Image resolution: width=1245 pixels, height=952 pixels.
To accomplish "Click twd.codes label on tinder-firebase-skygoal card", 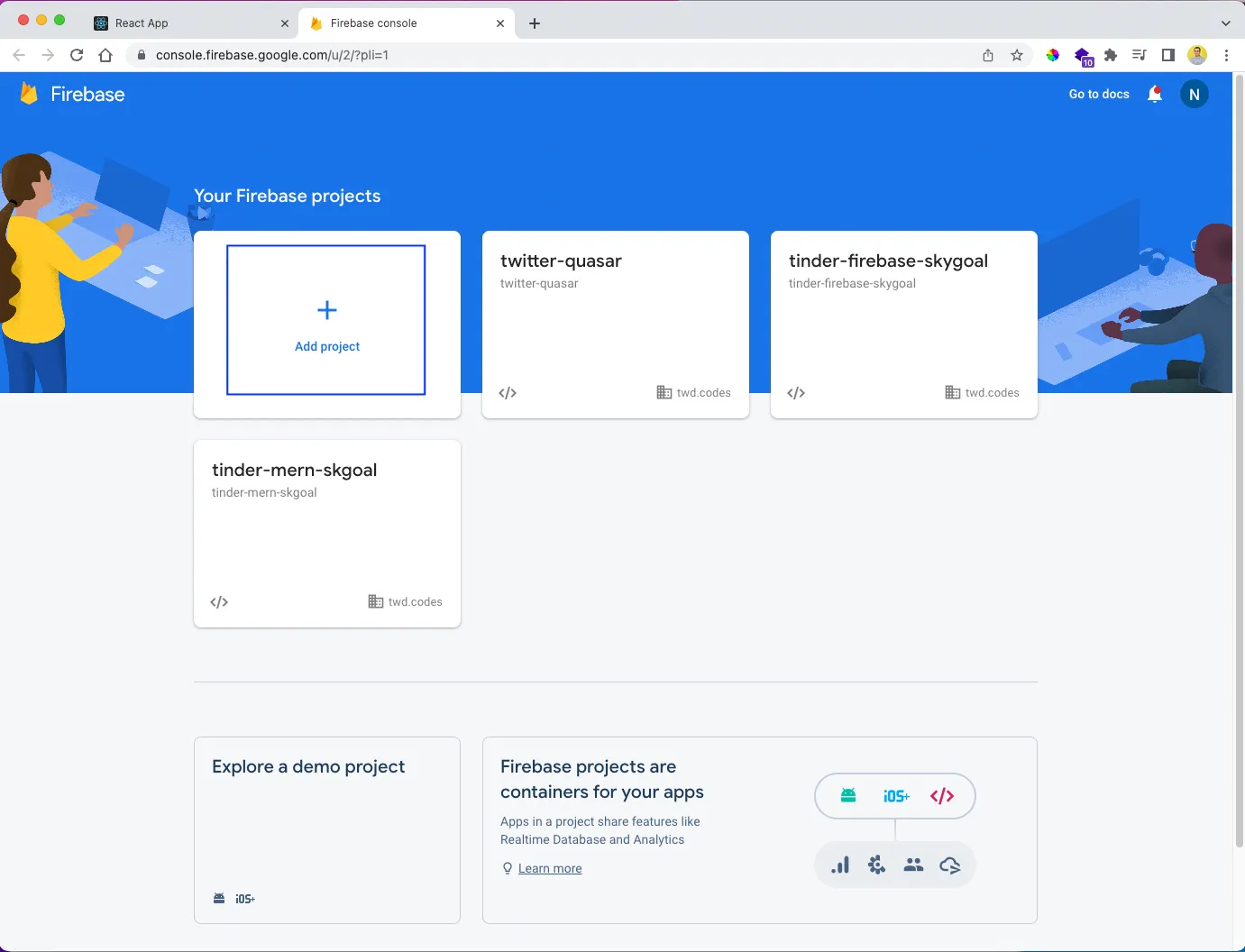I will click(993, 393).
